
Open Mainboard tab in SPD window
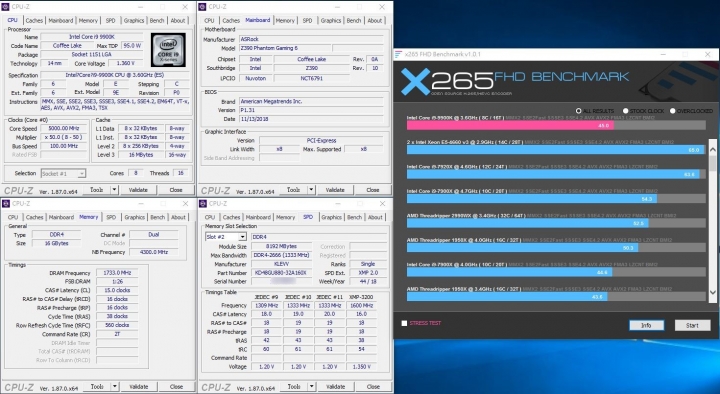258,217
